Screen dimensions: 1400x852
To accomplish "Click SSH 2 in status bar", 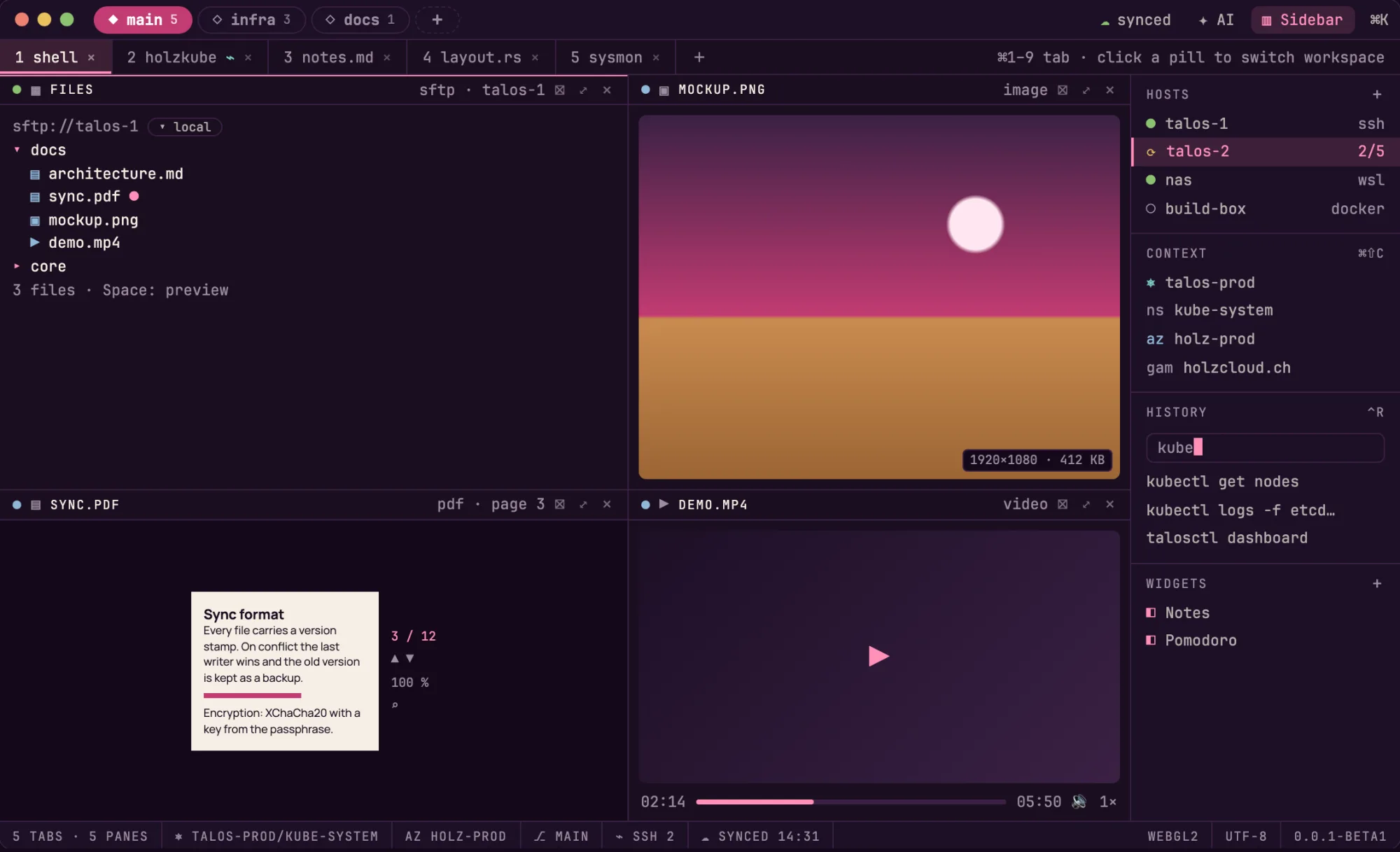I will pos(644,836).
